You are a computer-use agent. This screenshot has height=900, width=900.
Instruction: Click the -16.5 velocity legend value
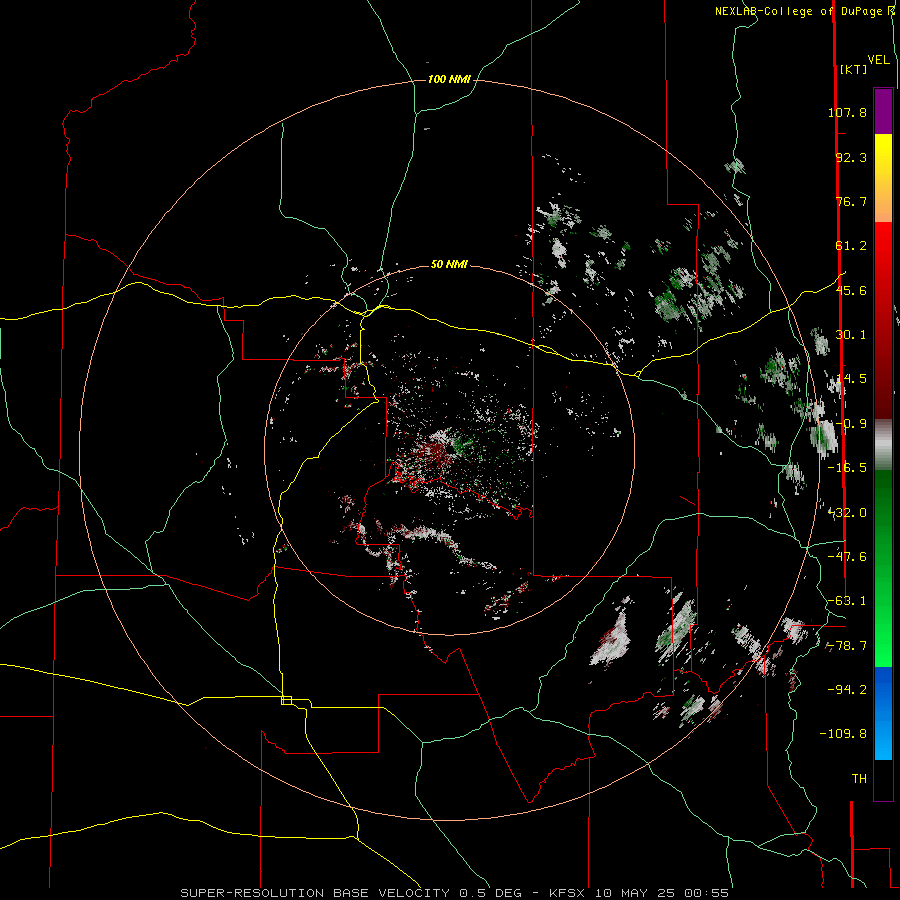(x=847, y=468)
